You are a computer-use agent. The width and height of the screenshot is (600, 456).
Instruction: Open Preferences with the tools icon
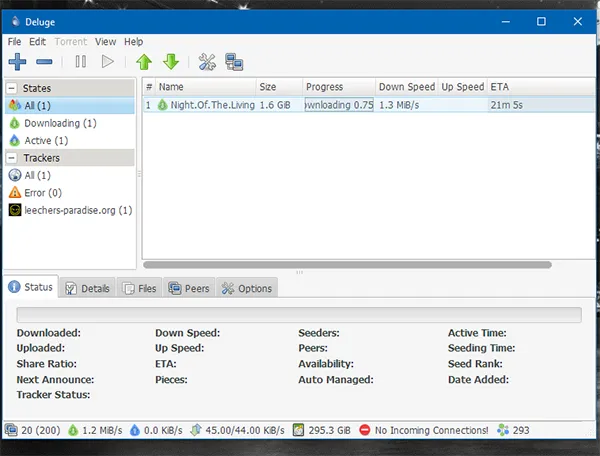tap(208, 62)
